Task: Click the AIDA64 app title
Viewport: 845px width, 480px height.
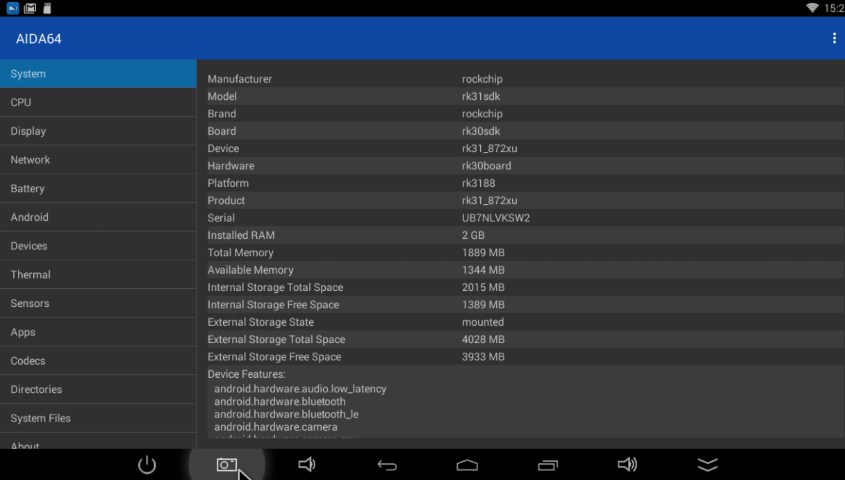Action: 38,39
